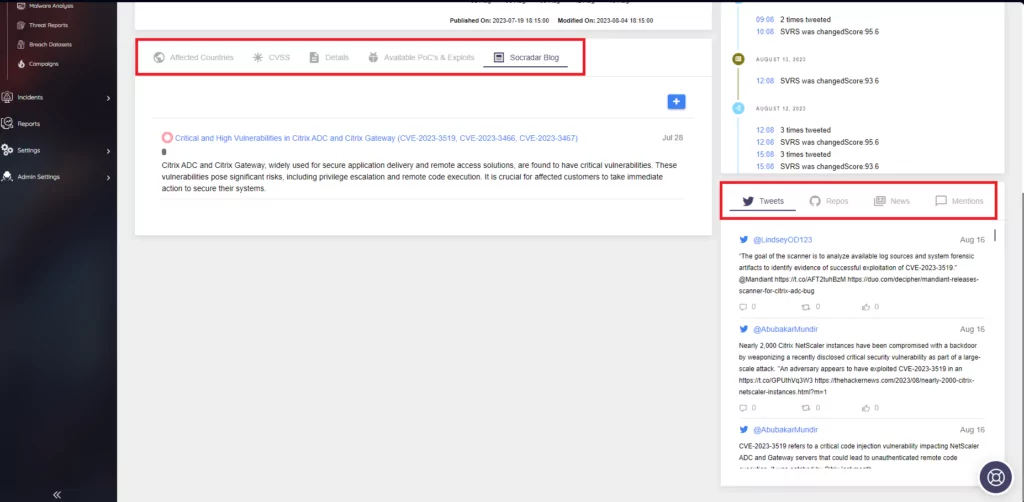Open Threat Reports in the sidebar
The height and width of the screenshot is (502, 1024).
(48, 25)
